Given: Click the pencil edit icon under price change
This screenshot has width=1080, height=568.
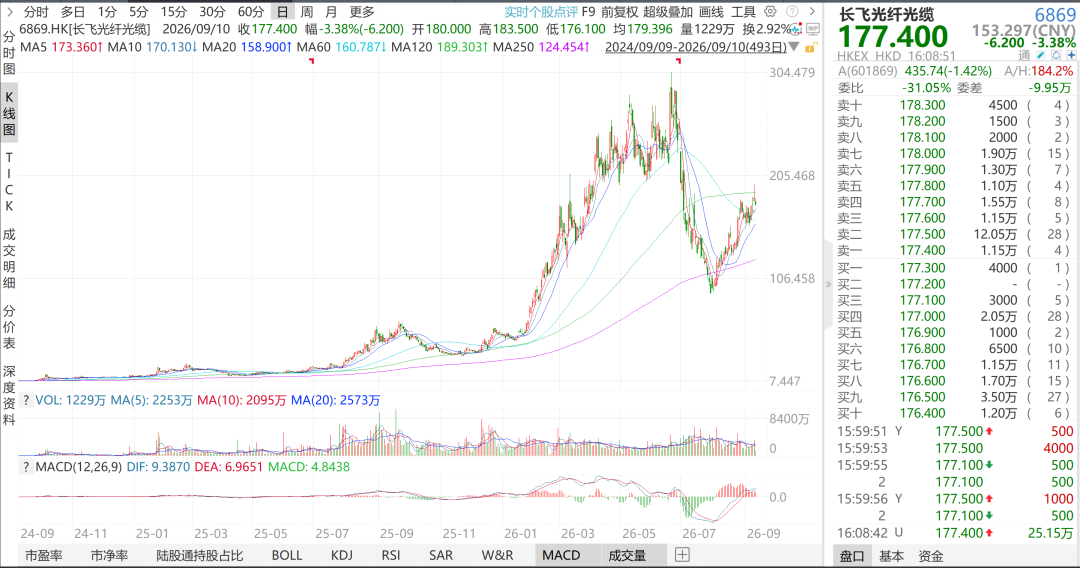Looking at the screenshot, I should pyautogui.click(x=1043, y=55).
